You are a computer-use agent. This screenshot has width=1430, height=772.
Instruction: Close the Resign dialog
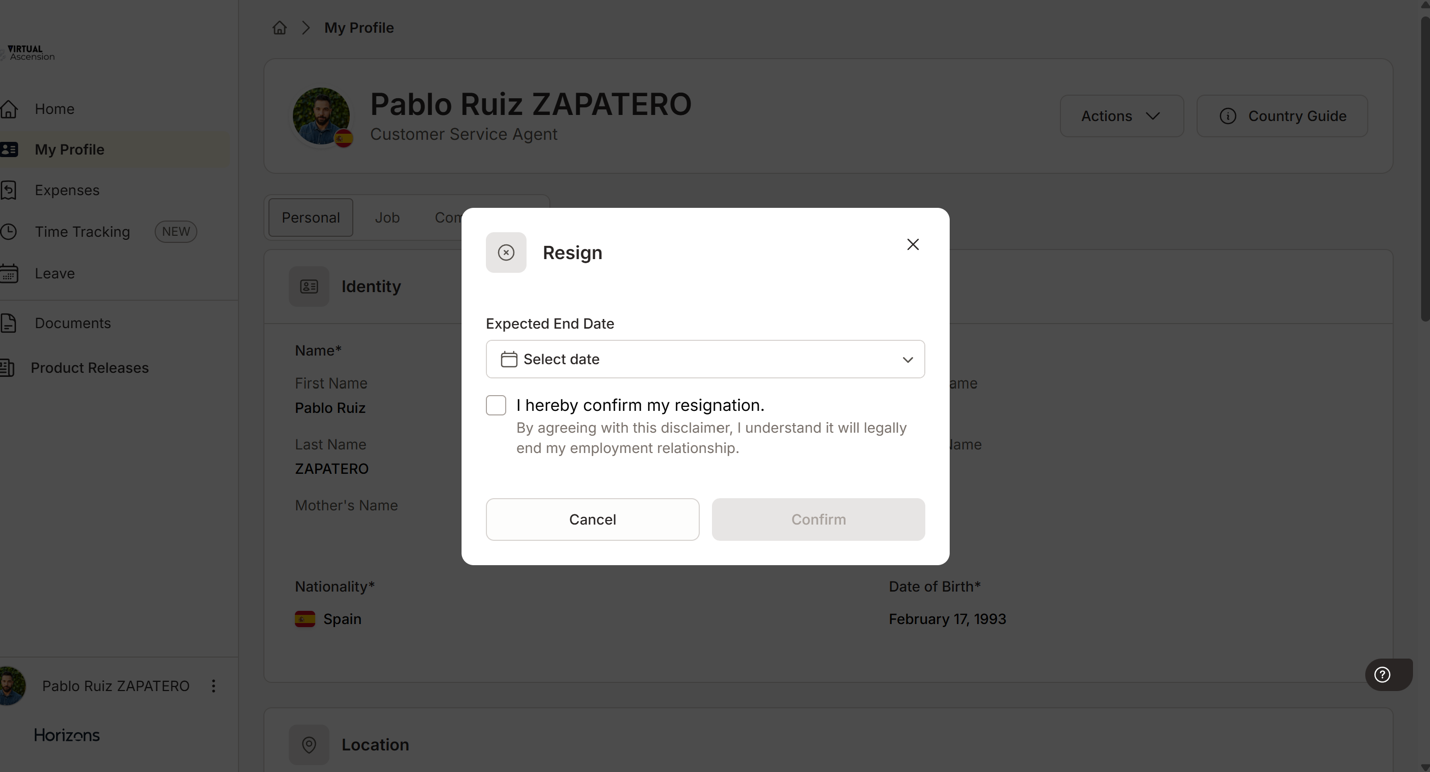point(913,245)
